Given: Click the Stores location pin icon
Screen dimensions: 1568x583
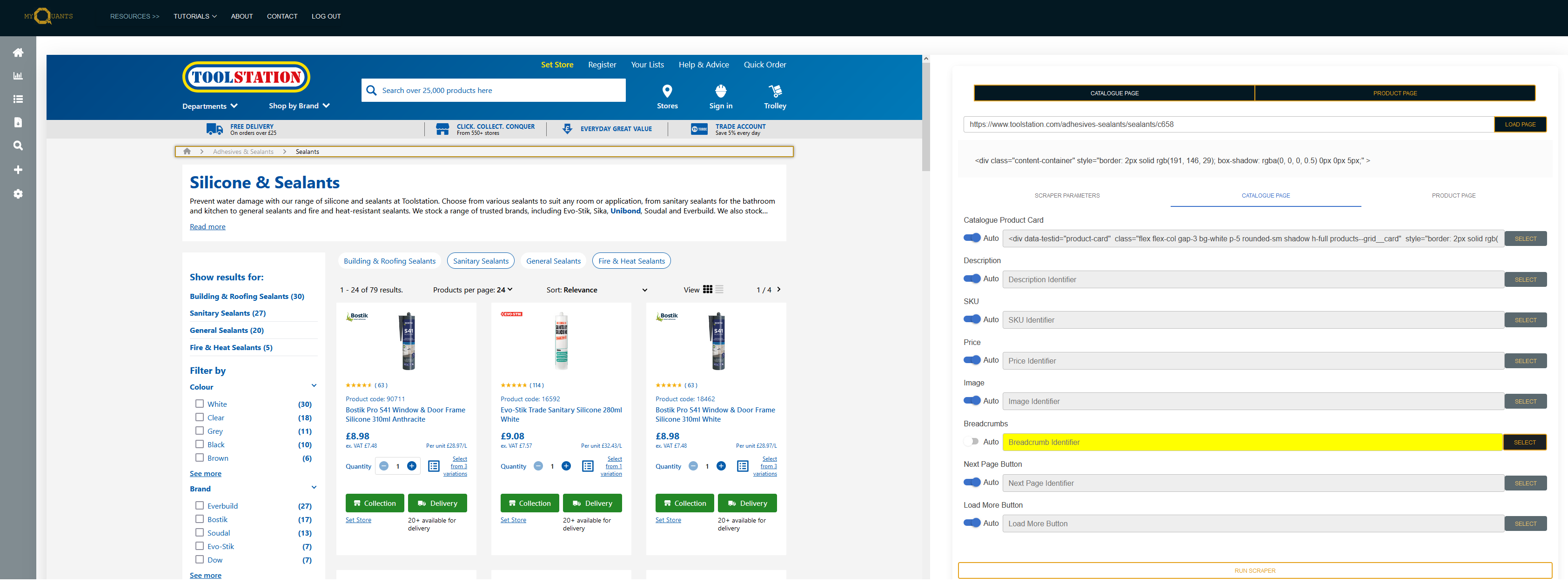Looking at the screenshot, I should [x=667, y=91].
